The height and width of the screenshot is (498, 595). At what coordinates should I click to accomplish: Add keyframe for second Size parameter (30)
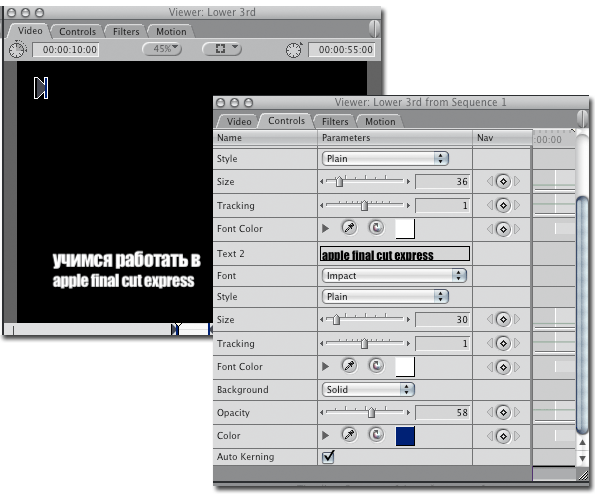pyautogui.click(x=503, y=320)
